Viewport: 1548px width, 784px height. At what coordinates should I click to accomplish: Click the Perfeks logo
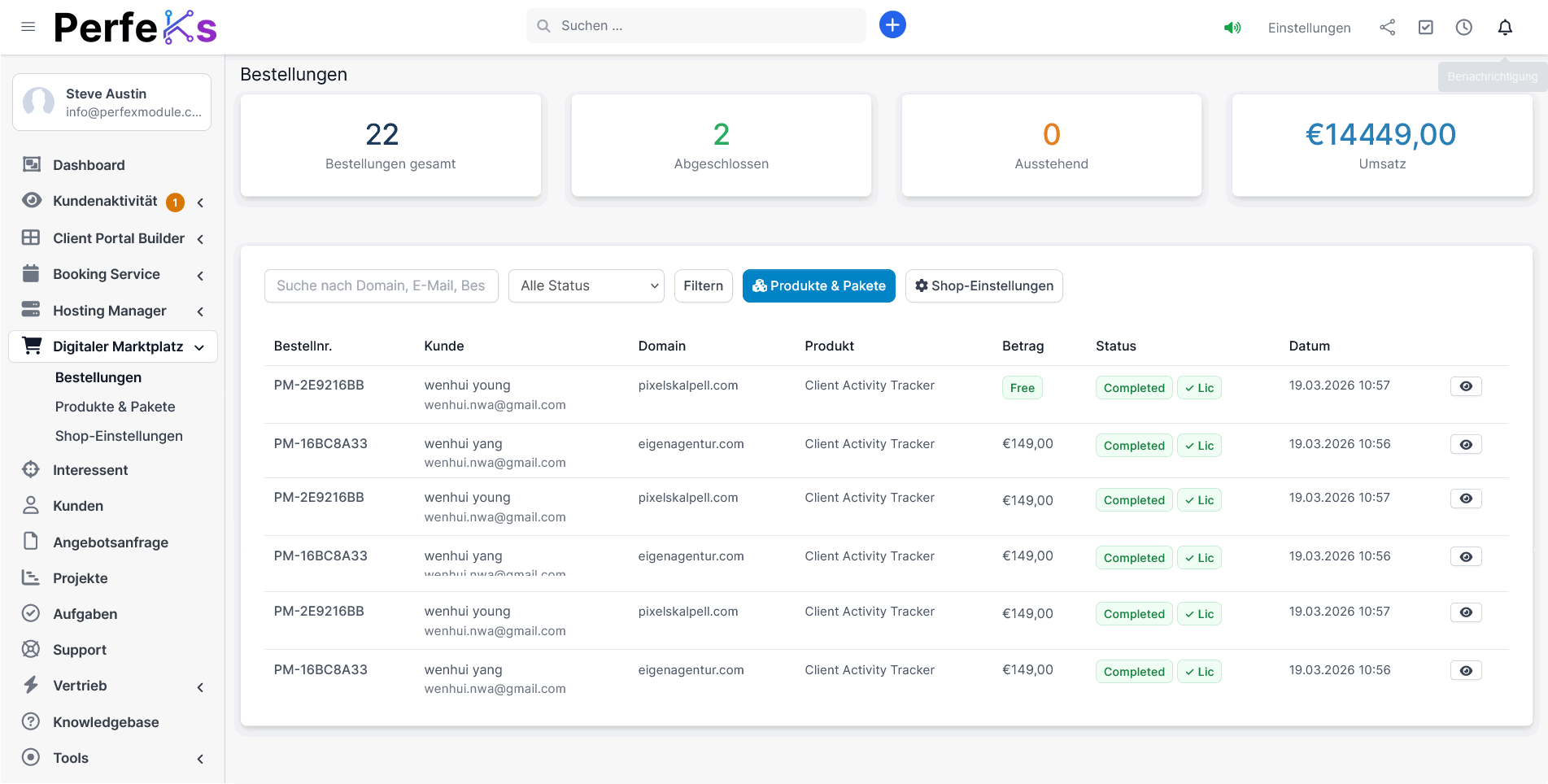[x=135, y=28]
